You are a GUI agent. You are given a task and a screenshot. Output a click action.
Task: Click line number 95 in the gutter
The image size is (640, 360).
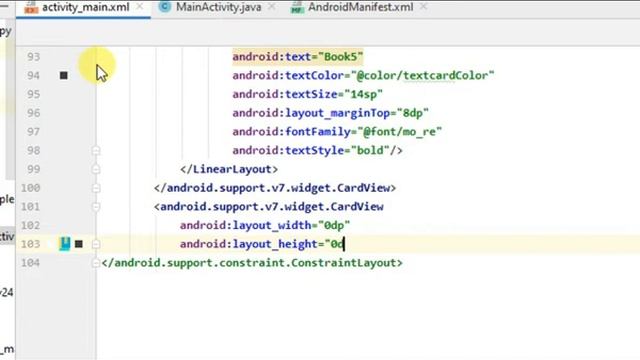33,94
